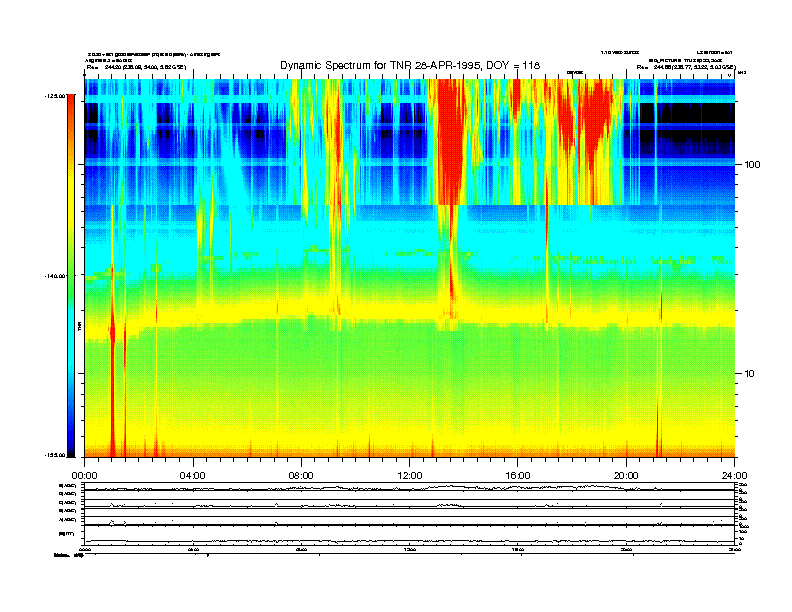
Task: Click the 00:00 time axis label
Action: tap(84, 476)
